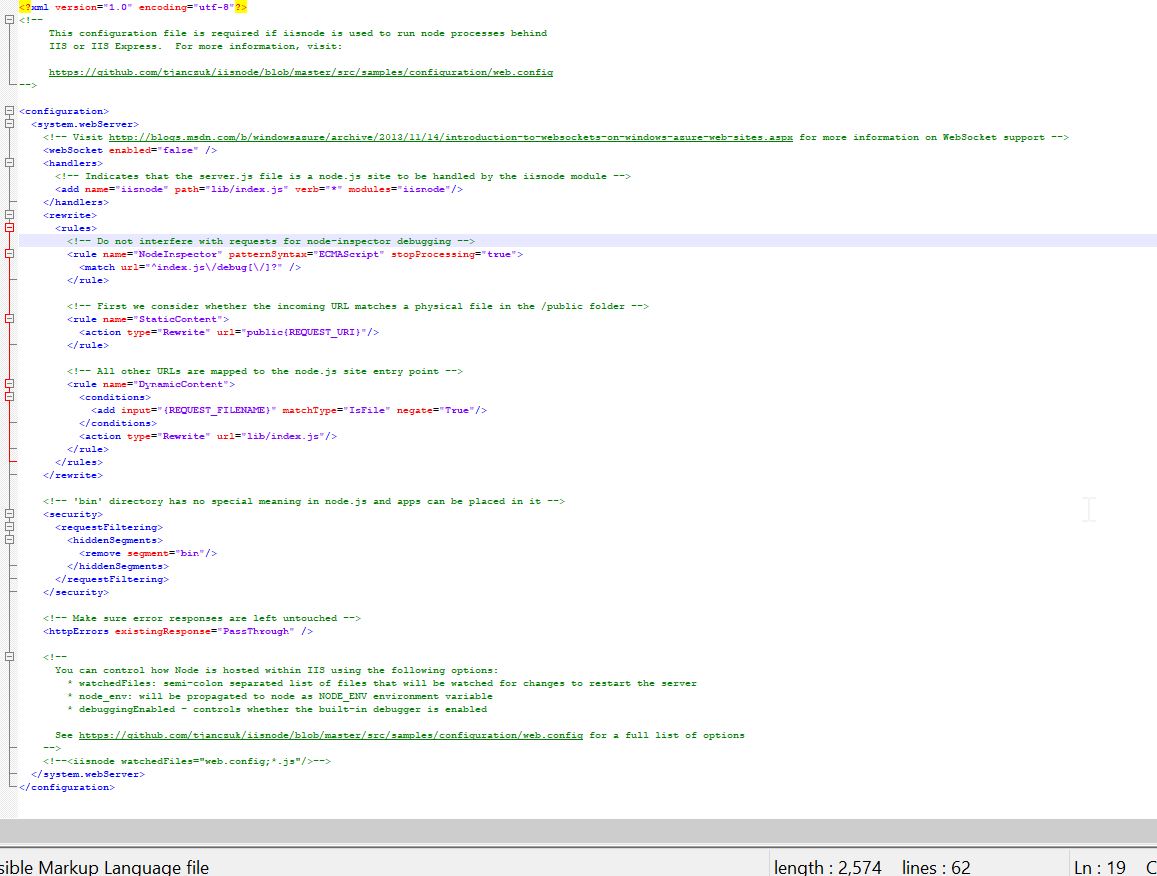Viewport: 1157px width, 876px height.
Task: Click the 'bin' directory comment line
Action: (304, 501)
